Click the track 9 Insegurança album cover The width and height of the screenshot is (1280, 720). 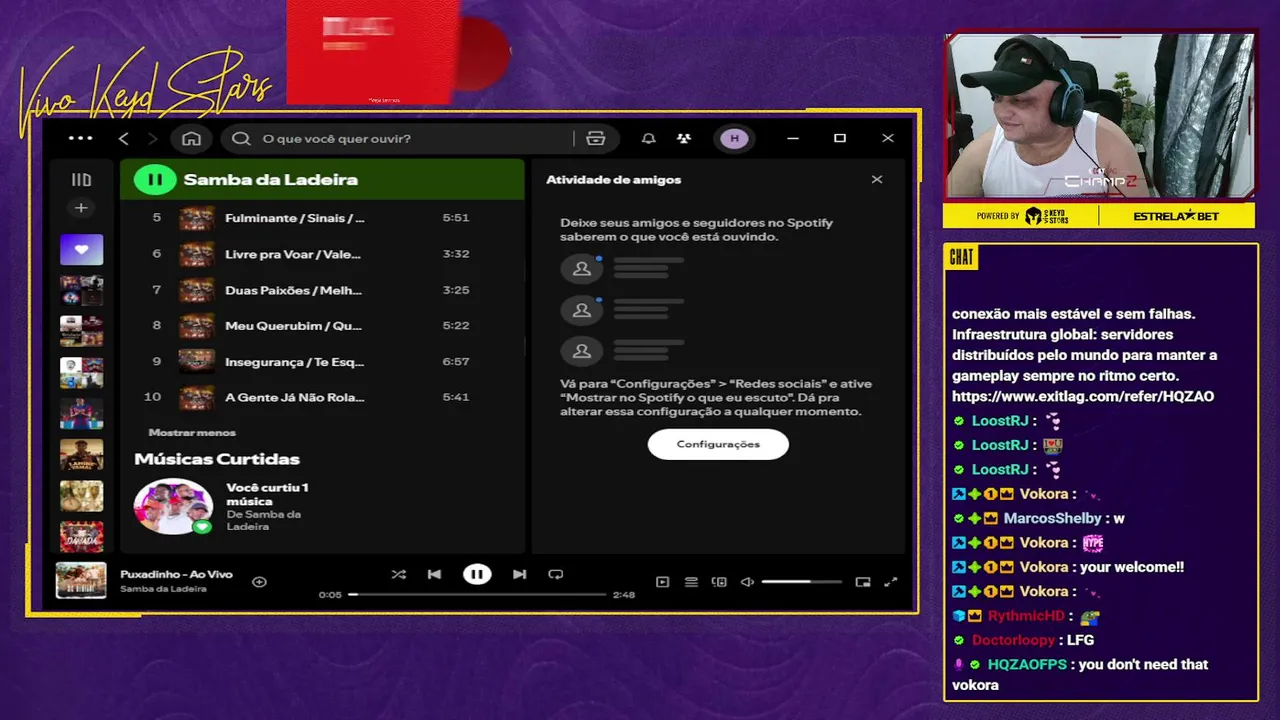(196, 361)
